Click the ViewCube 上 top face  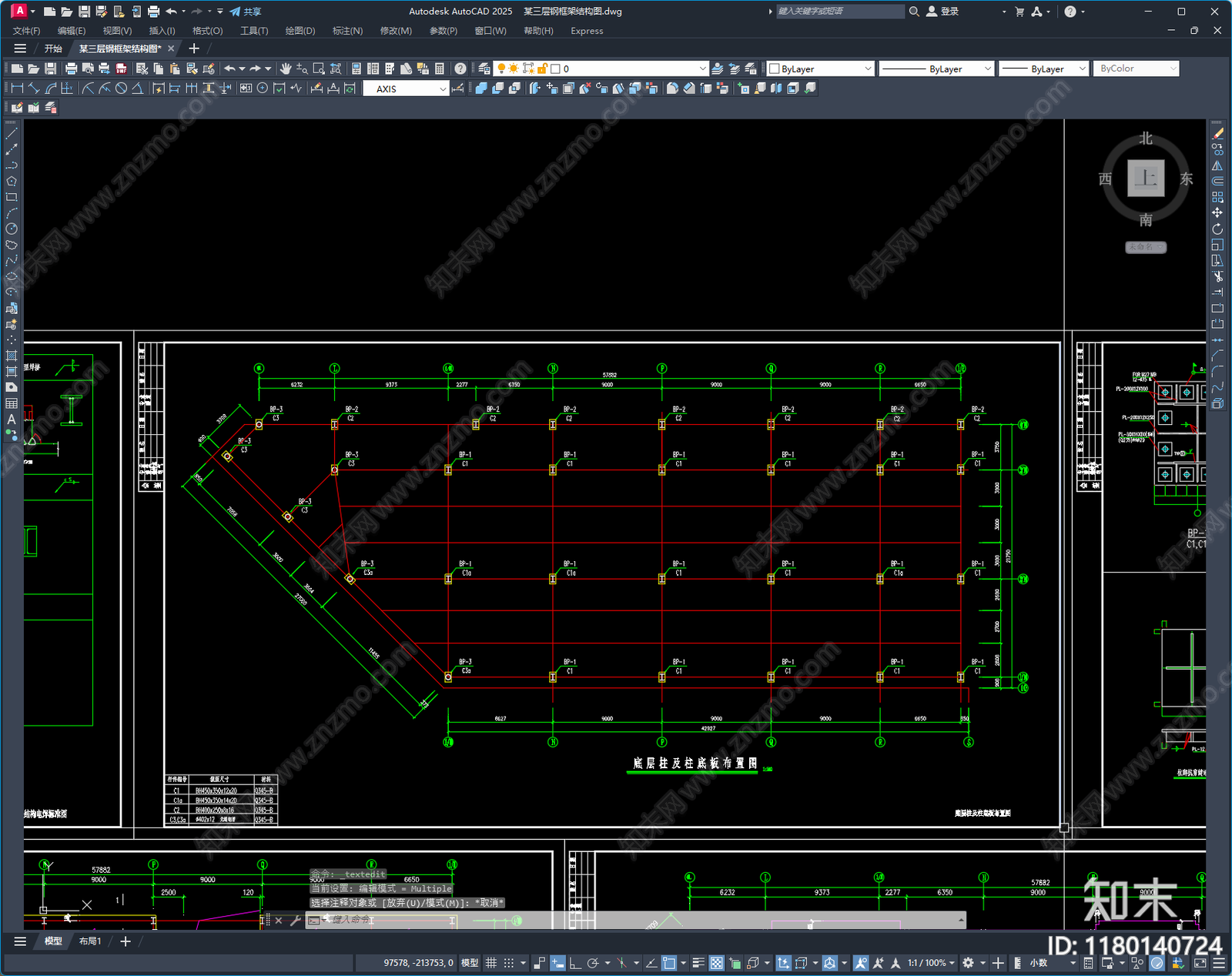click(1146, 178)
